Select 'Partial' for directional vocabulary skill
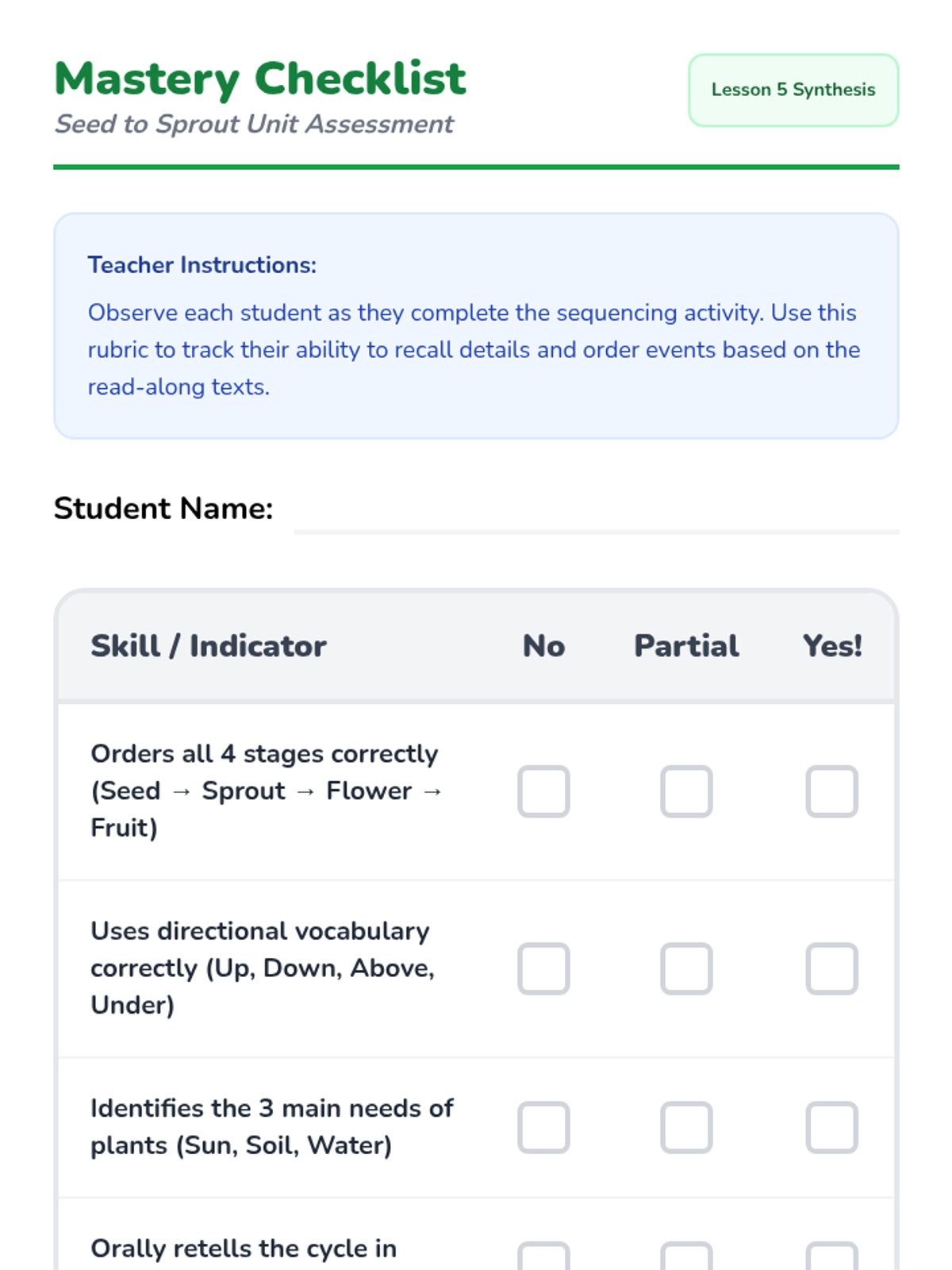The image size is (952, 1270). click(x=686, y=968)
